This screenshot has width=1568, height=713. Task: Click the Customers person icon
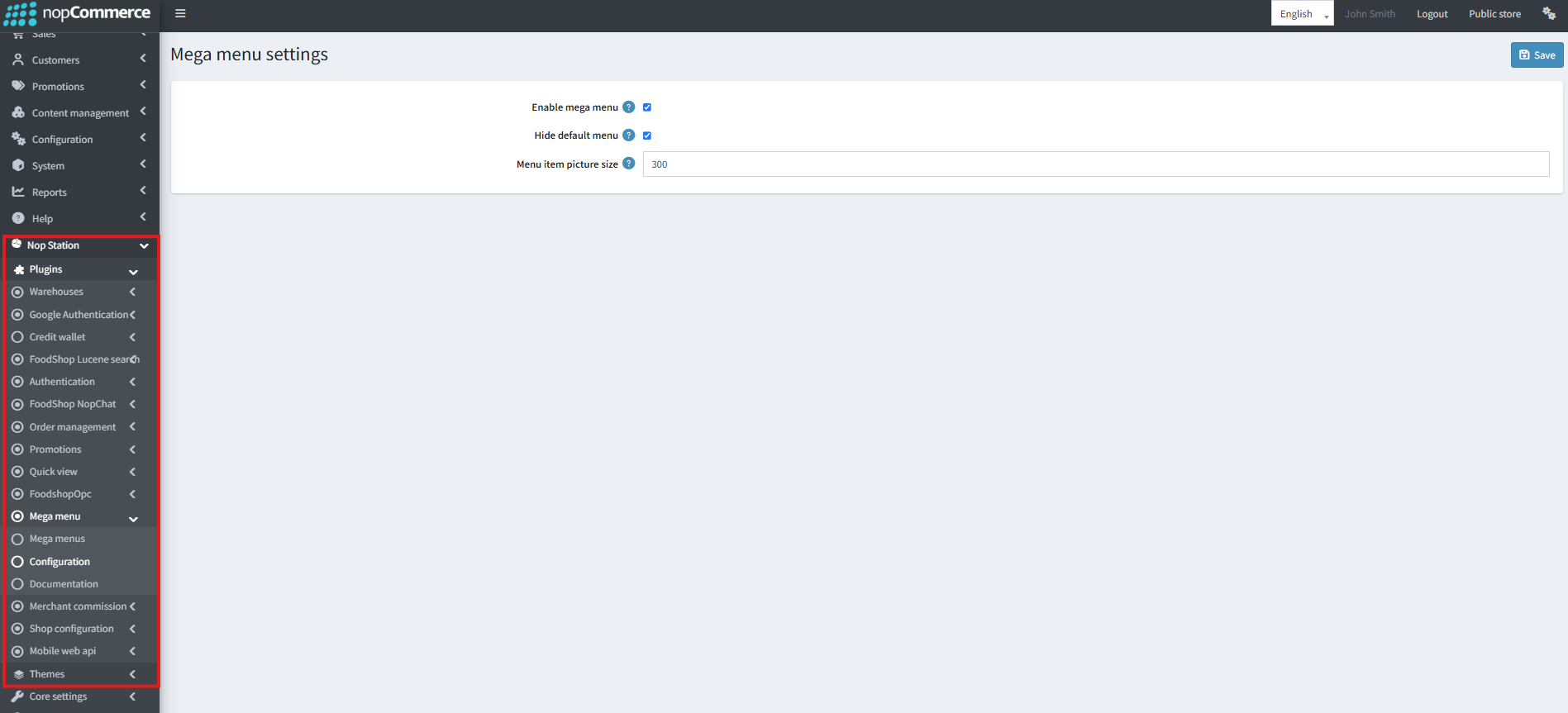pos(18,59)
